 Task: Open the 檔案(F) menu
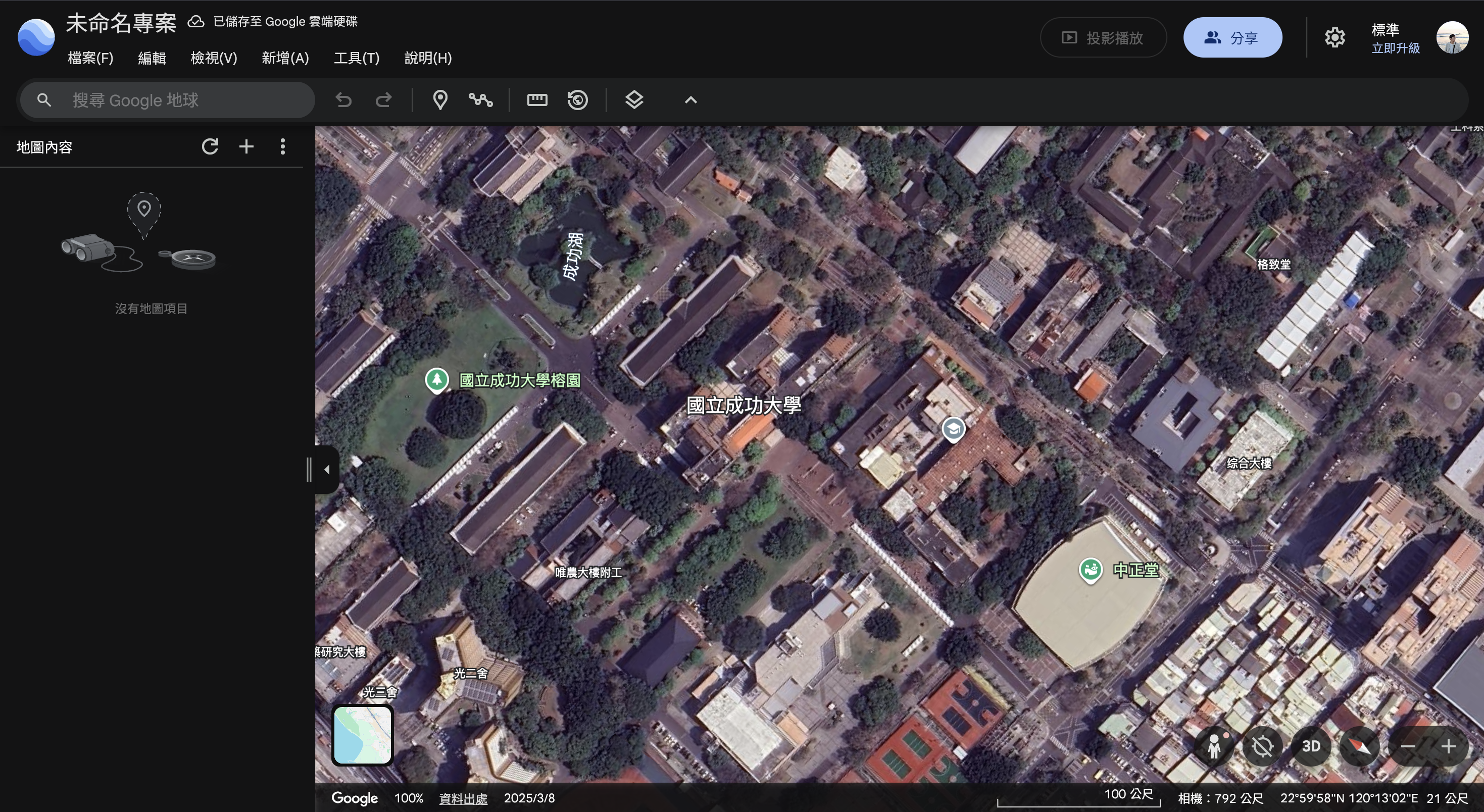click(x=90, y=58)
